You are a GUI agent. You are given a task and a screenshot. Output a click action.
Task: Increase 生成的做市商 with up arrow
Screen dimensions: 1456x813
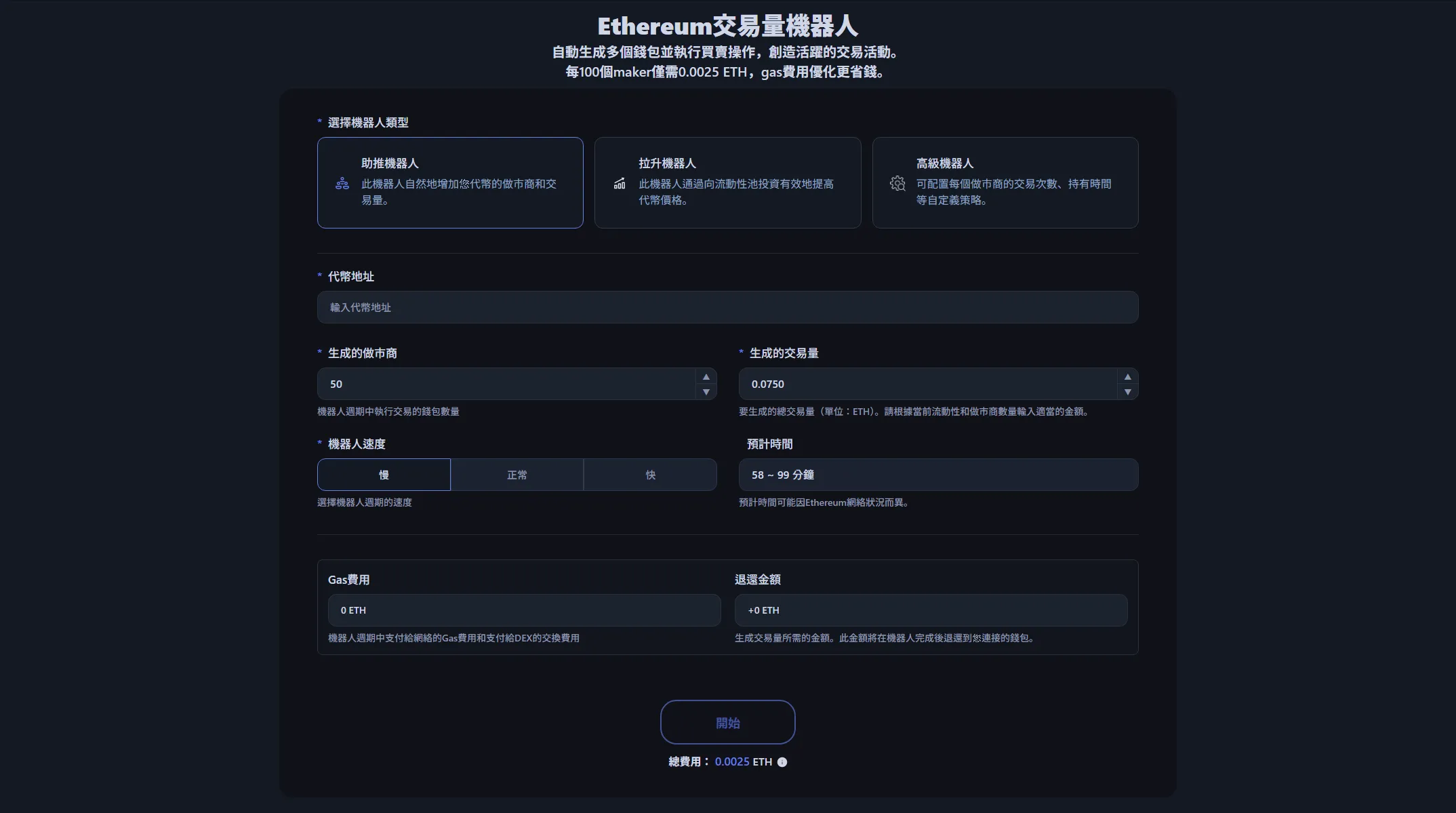(x=706, y=377)
